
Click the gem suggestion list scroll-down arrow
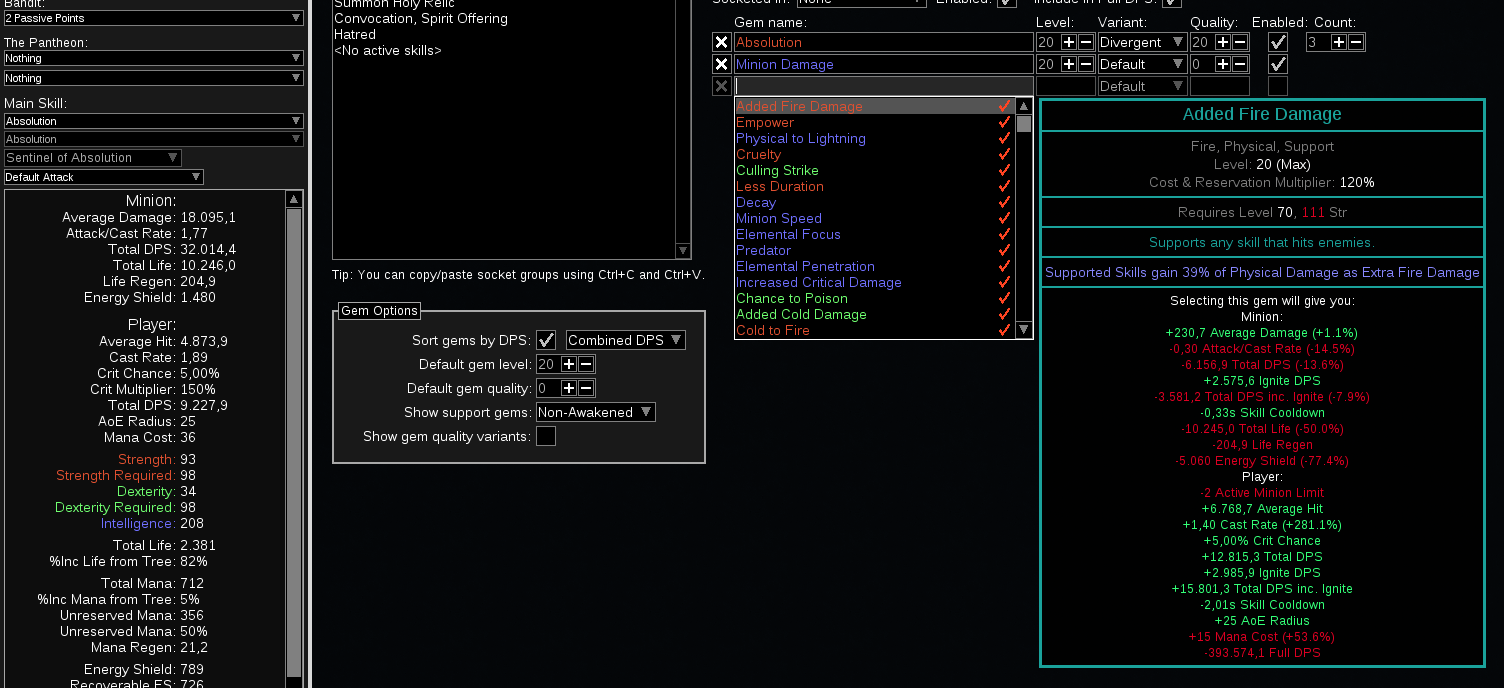pyautogui.click(x=1024, y=329)
